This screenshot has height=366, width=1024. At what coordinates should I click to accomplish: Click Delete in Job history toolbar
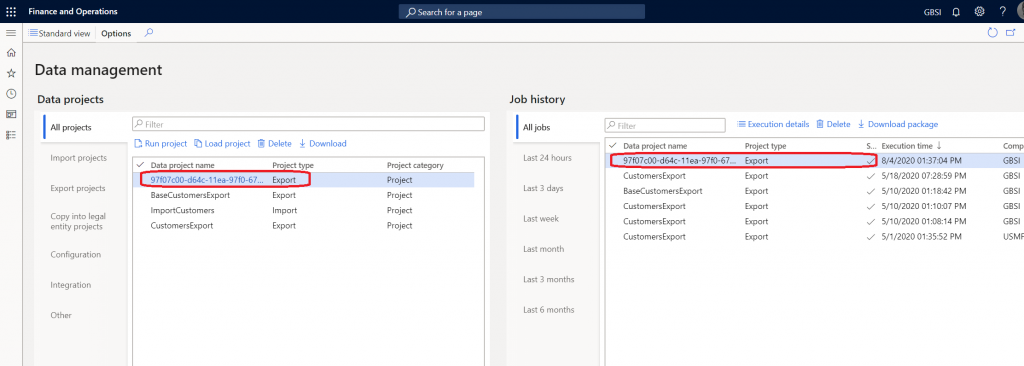[833, 124]
